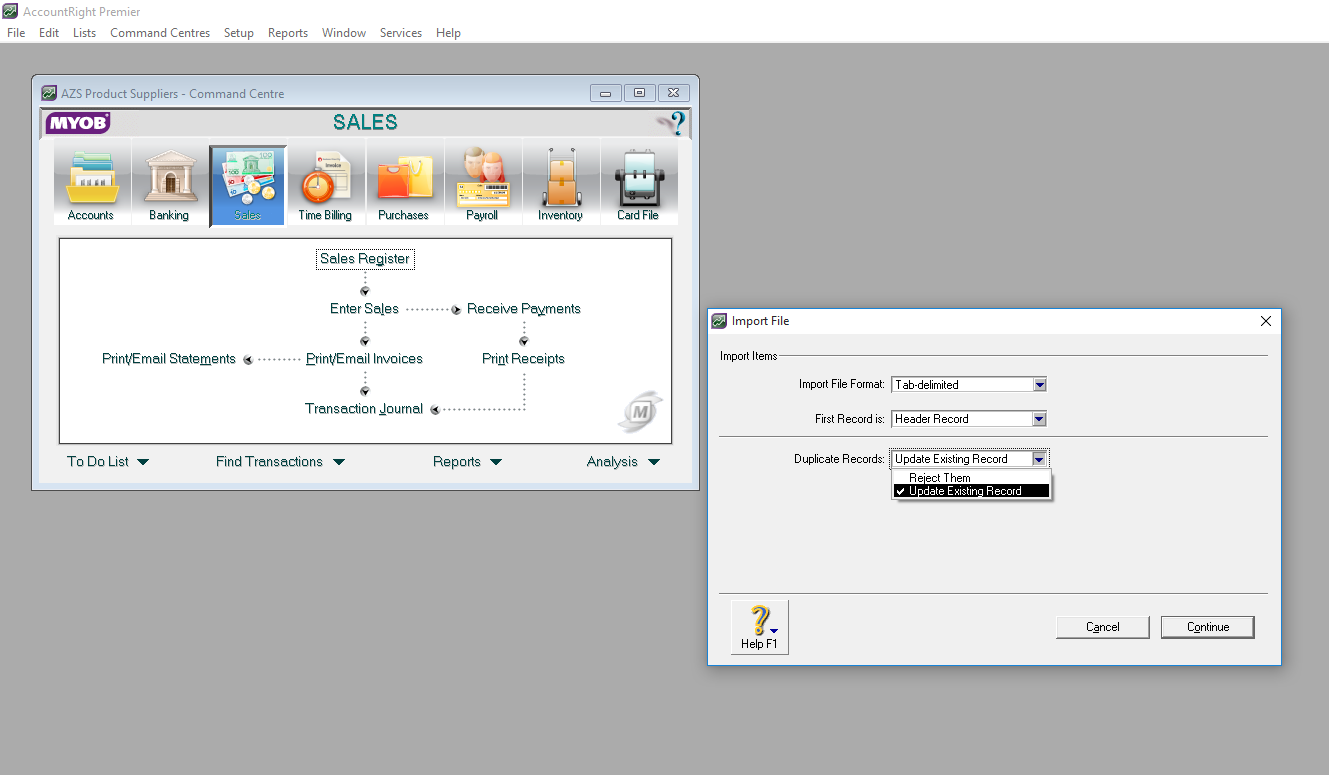Open Print/Email Statements
The height and width of the screenshot is (775, 1329).
point(169,359)
